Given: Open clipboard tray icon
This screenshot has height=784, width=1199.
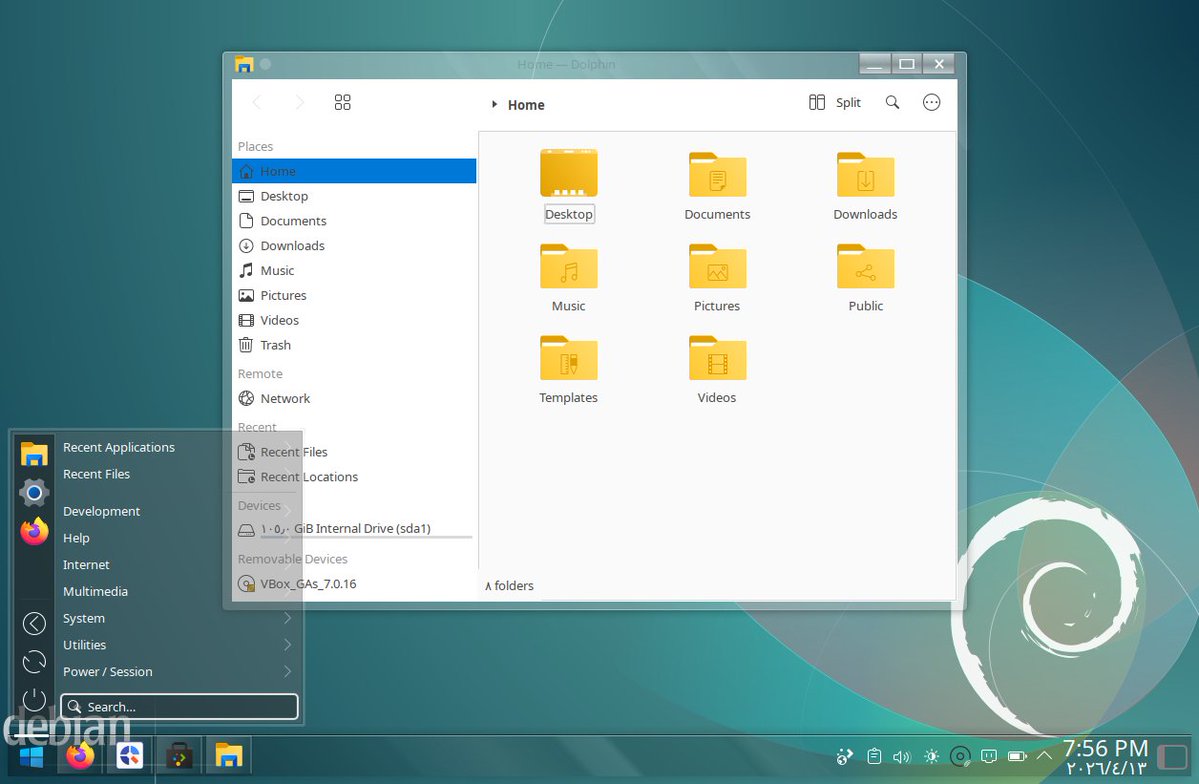Looking at the screenshot, I should tap(874, 756).
